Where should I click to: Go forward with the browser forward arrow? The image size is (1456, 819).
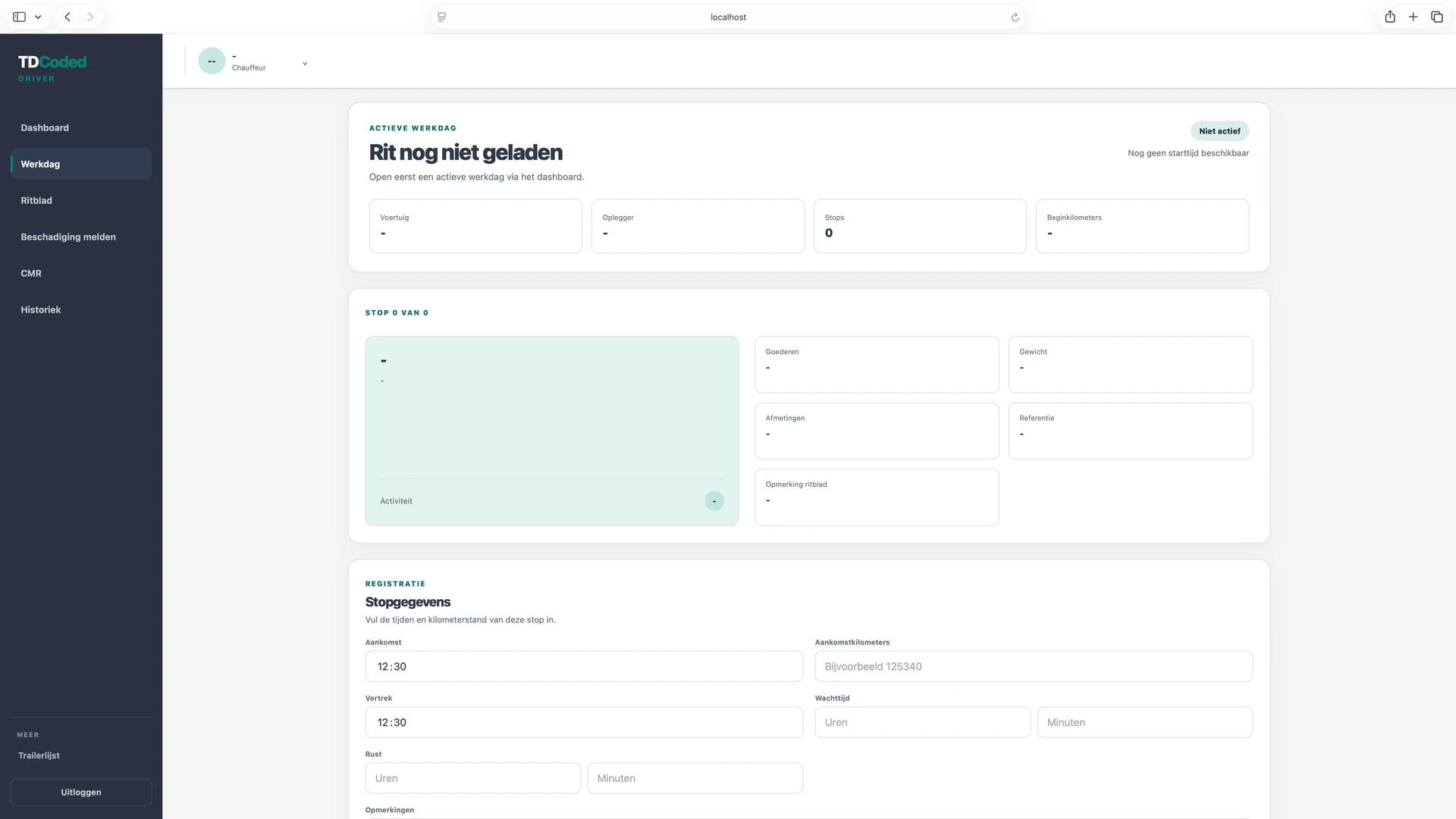[90, 17]
